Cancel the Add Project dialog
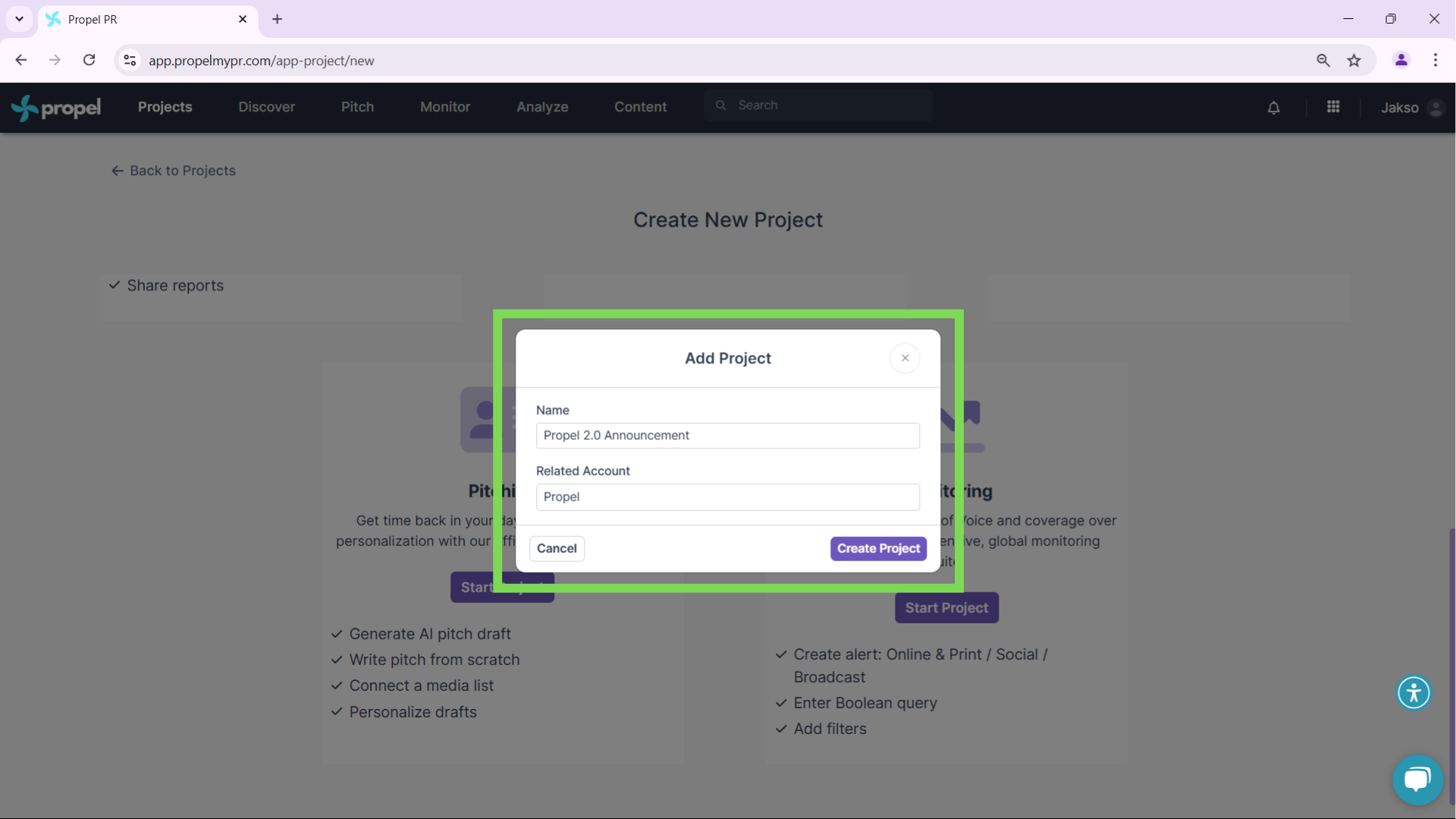 coord(557,548)
